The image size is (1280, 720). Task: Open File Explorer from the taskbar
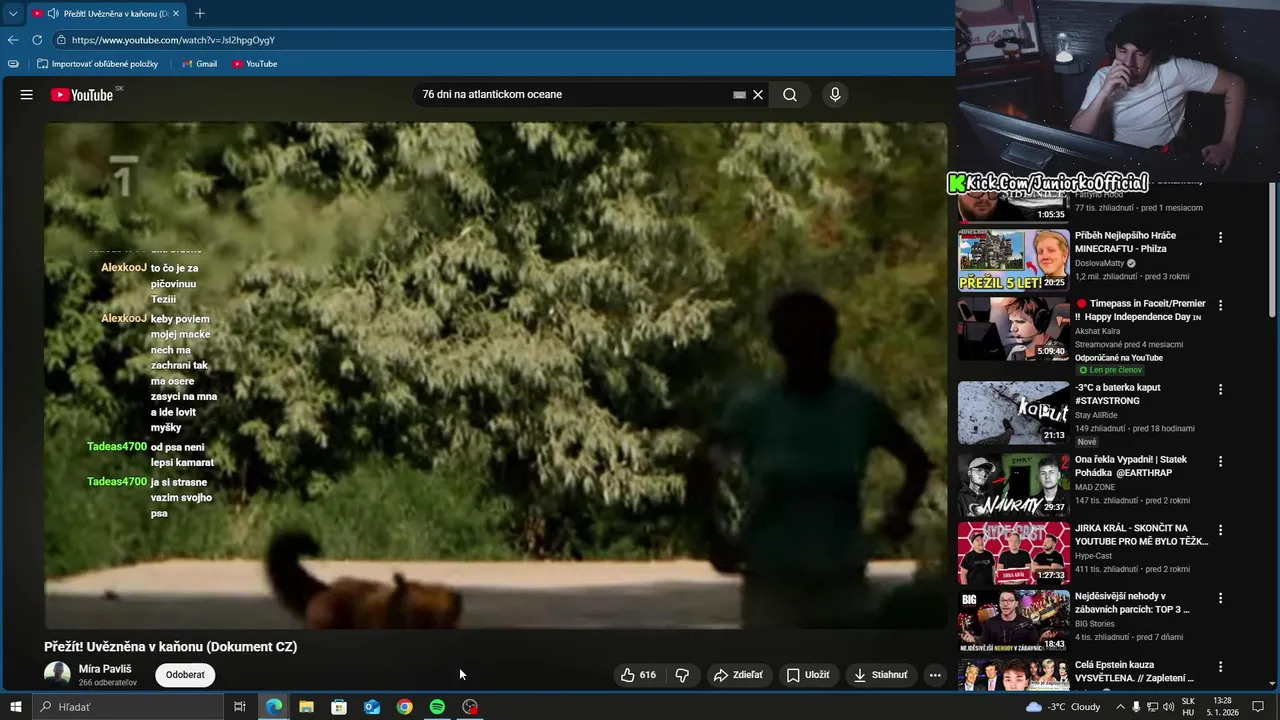pyautogui.click(x=306, y=707)
